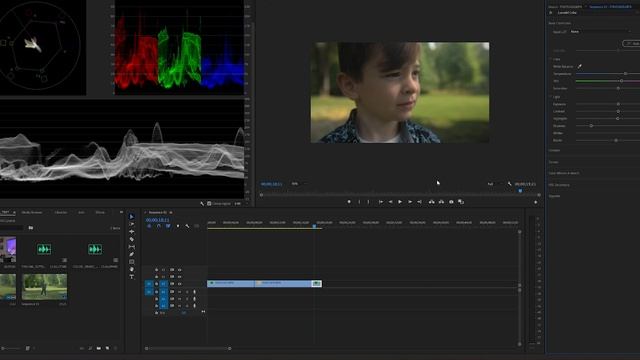Screen dimensions: 640x360
Task: Select the Selection tool in the tools panel
Action: click(131, 217)
